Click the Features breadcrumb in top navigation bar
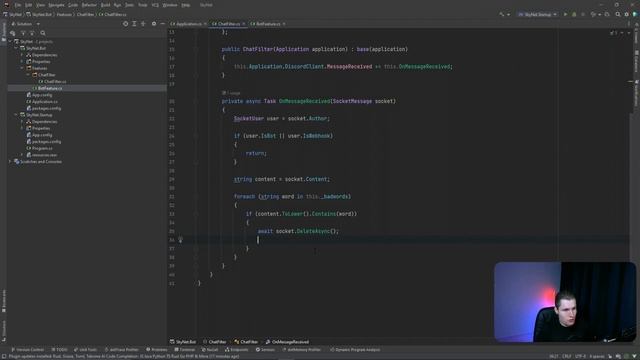Viewport: 640px width, 360px height. [64, 14]
